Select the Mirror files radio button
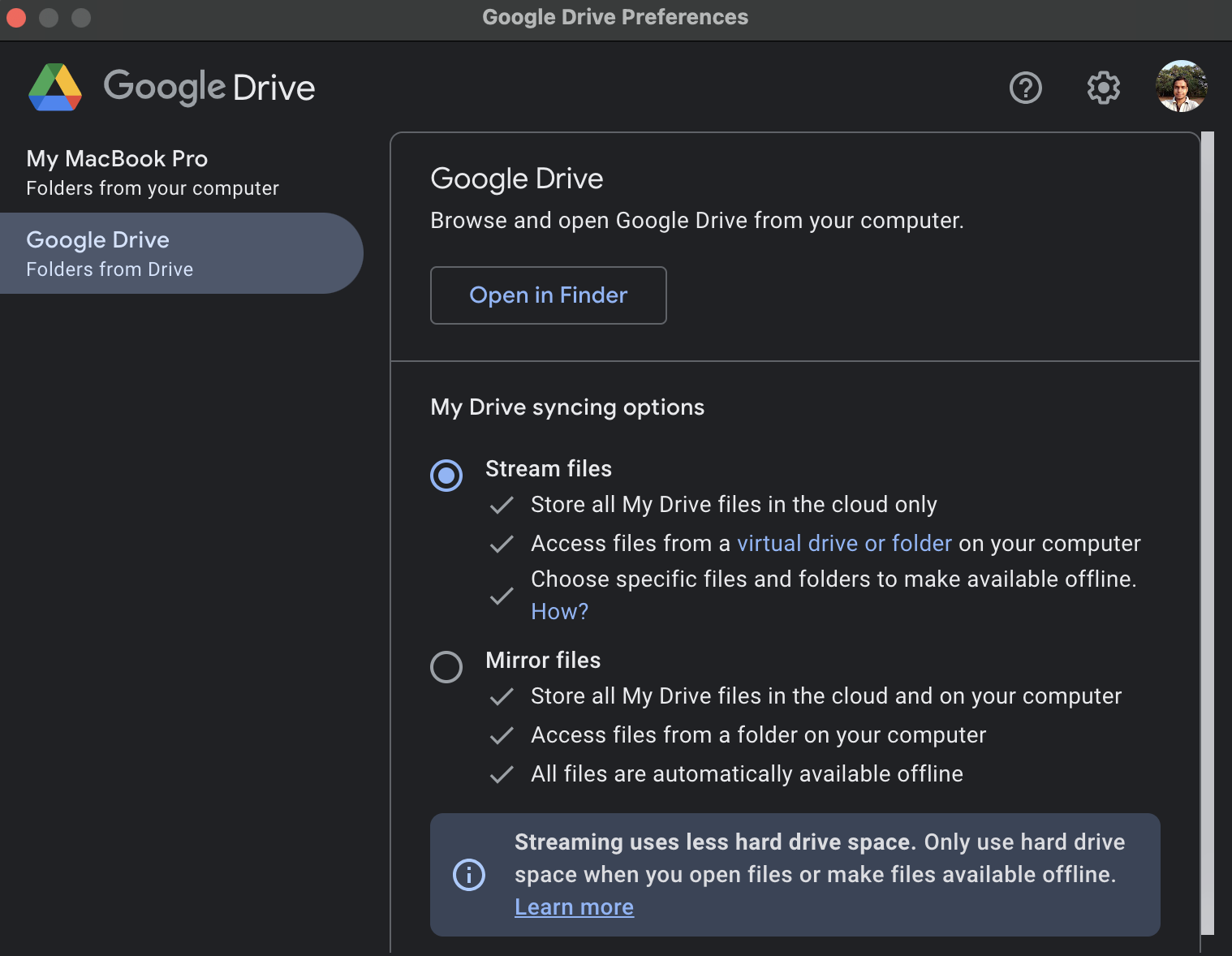The height and width of the screenshot is (956, 1232). click(446, 667)
